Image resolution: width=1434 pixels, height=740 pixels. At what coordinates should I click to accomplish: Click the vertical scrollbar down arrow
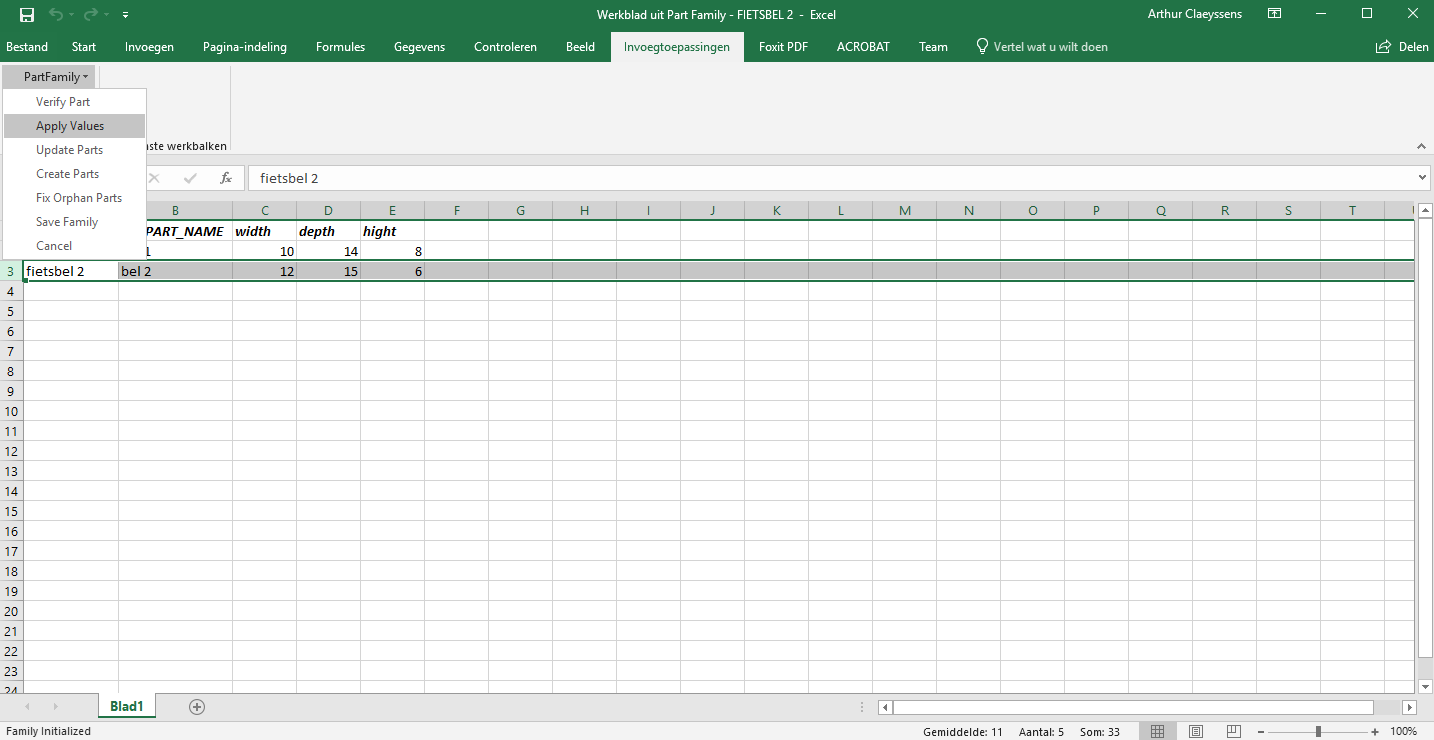[1425, 685]
